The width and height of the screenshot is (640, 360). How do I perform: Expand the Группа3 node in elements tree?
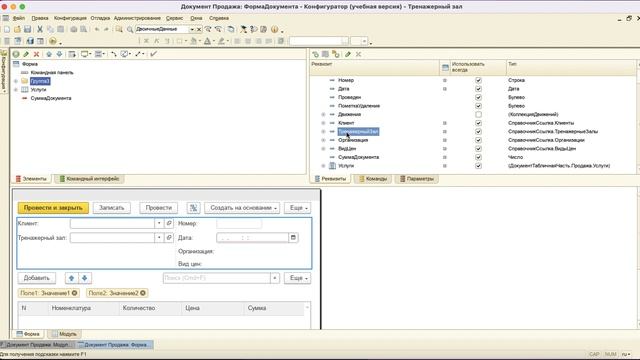click(x=16, y=81)
